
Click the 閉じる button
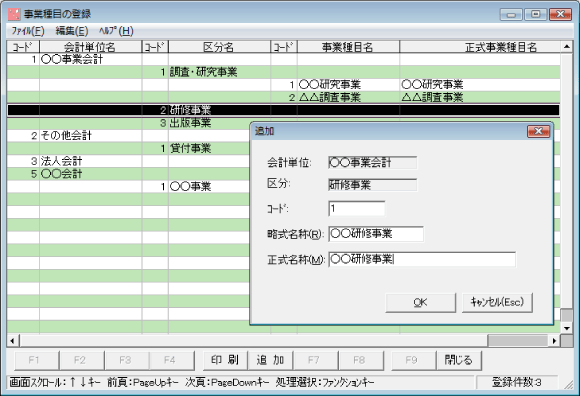click(x=459, y=360)
